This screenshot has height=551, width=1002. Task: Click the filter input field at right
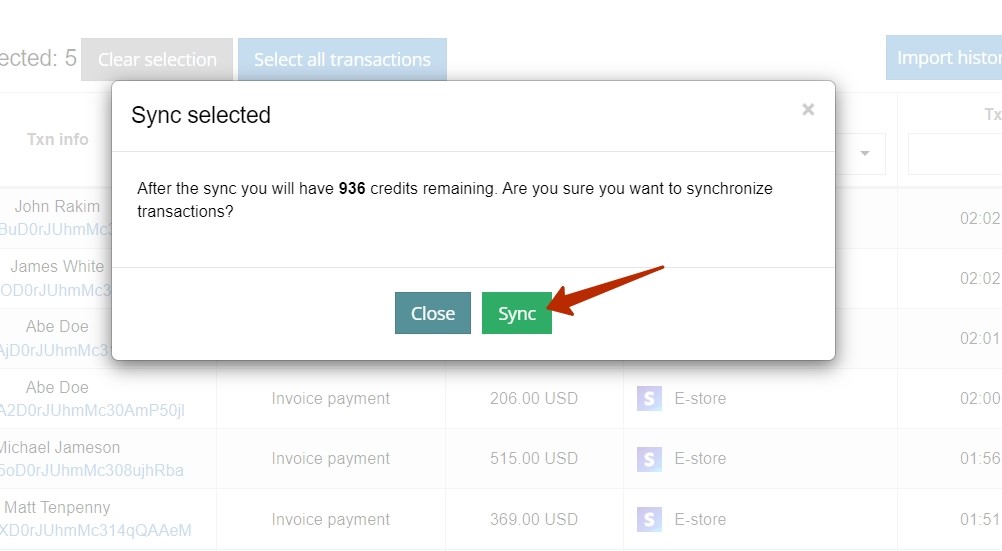click(x=955, y=153)
